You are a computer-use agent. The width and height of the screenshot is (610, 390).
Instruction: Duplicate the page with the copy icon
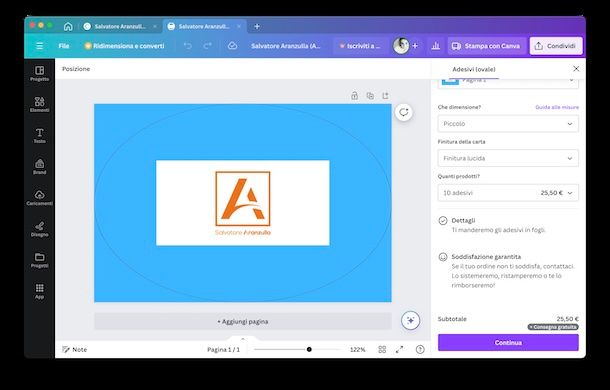point(370,95)
